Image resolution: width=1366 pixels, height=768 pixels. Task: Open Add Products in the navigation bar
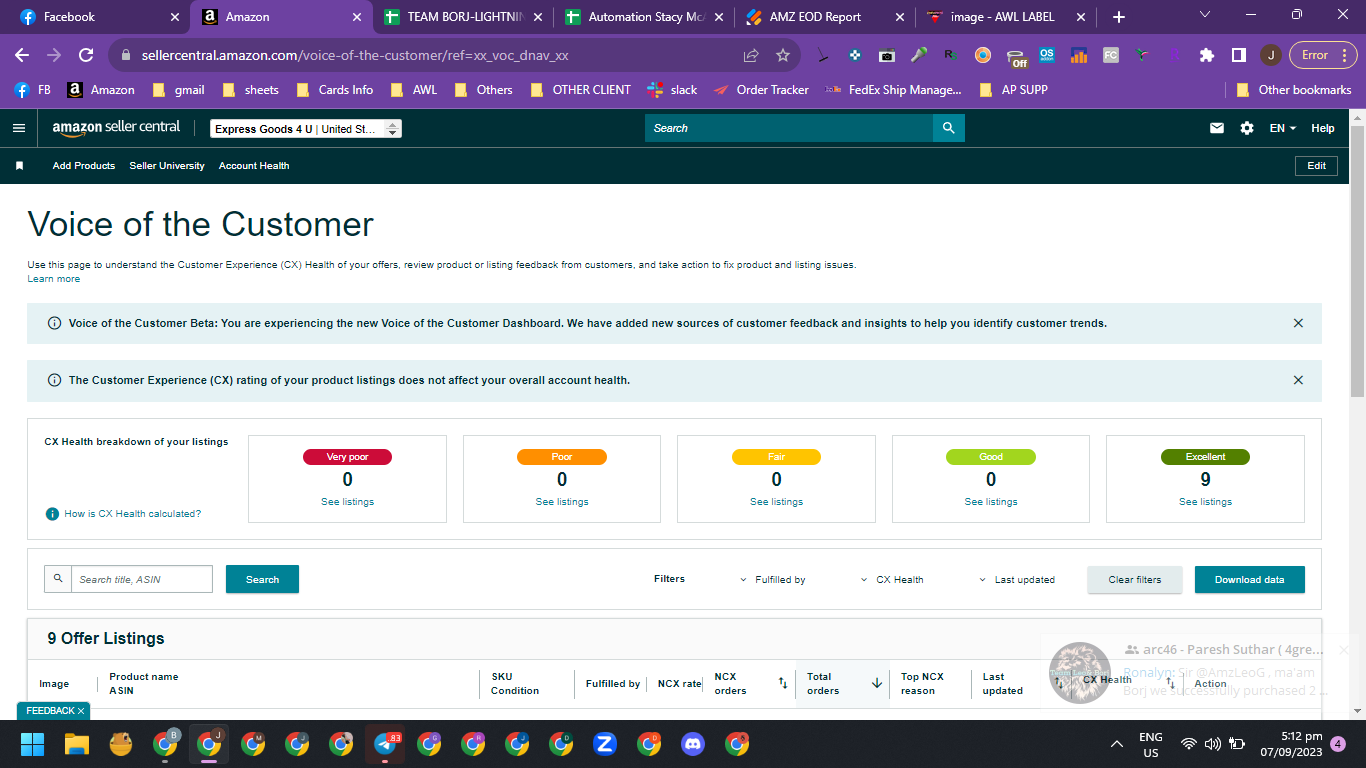coord(84,166)
